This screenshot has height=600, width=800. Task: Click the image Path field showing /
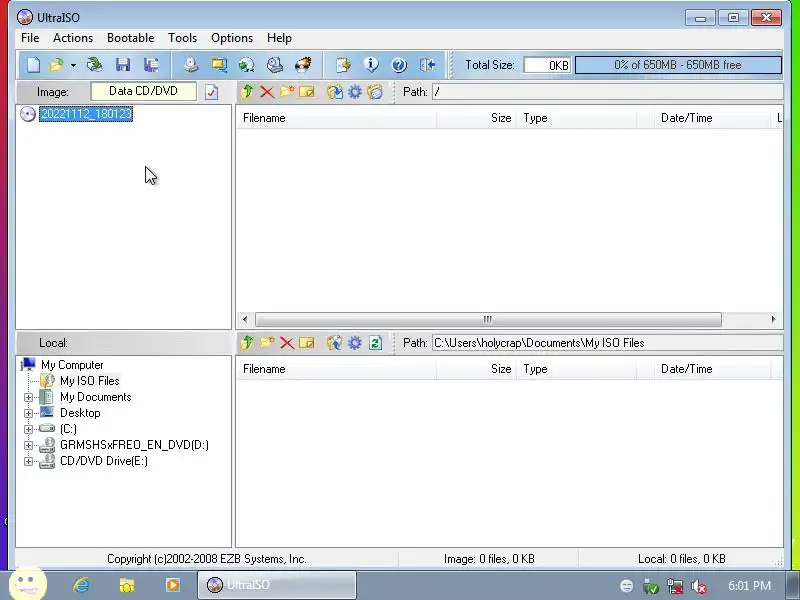[607, 92]
